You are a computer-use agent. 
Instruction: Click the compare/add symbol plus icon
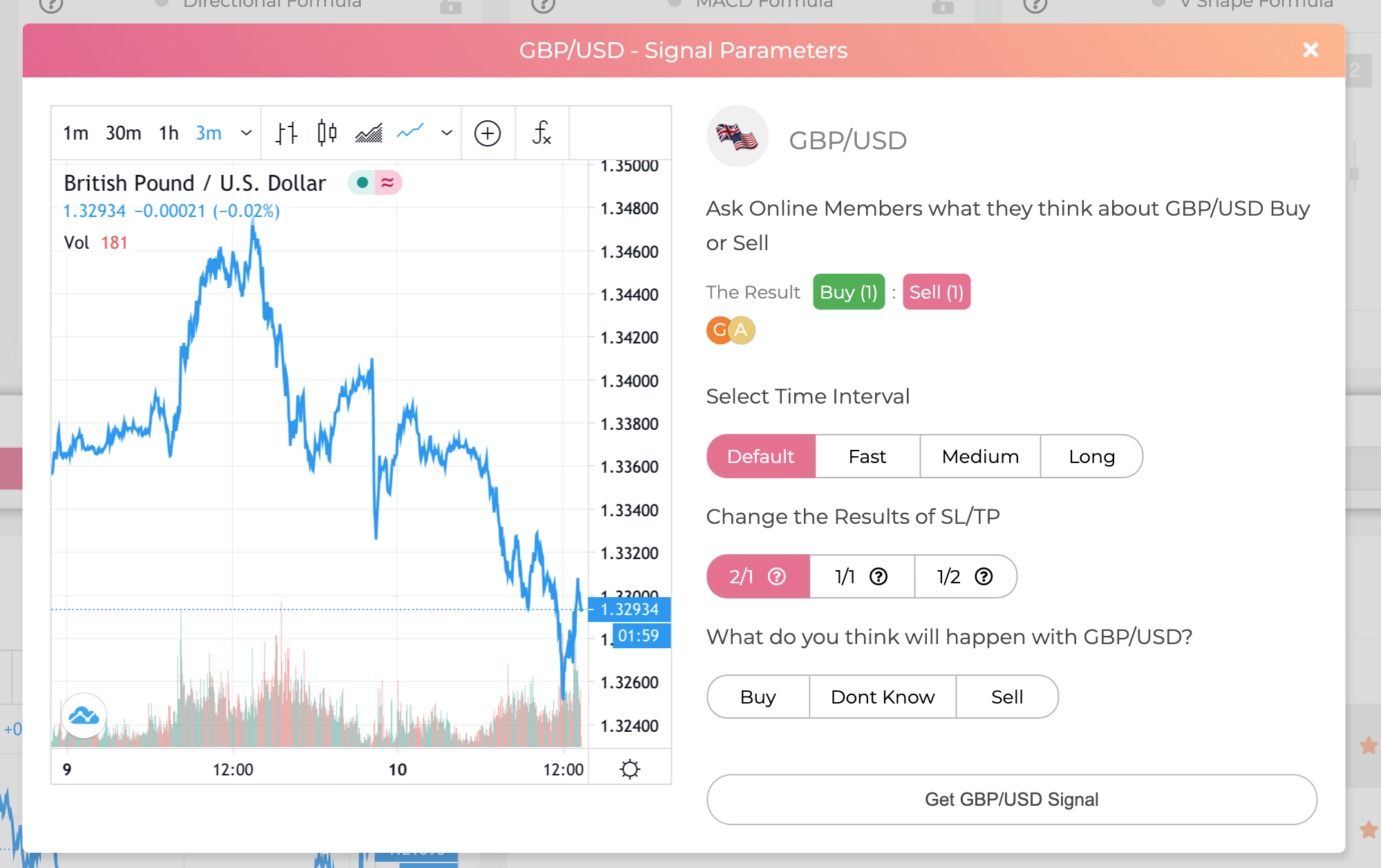pyautogui.click(x=487, y=133)
